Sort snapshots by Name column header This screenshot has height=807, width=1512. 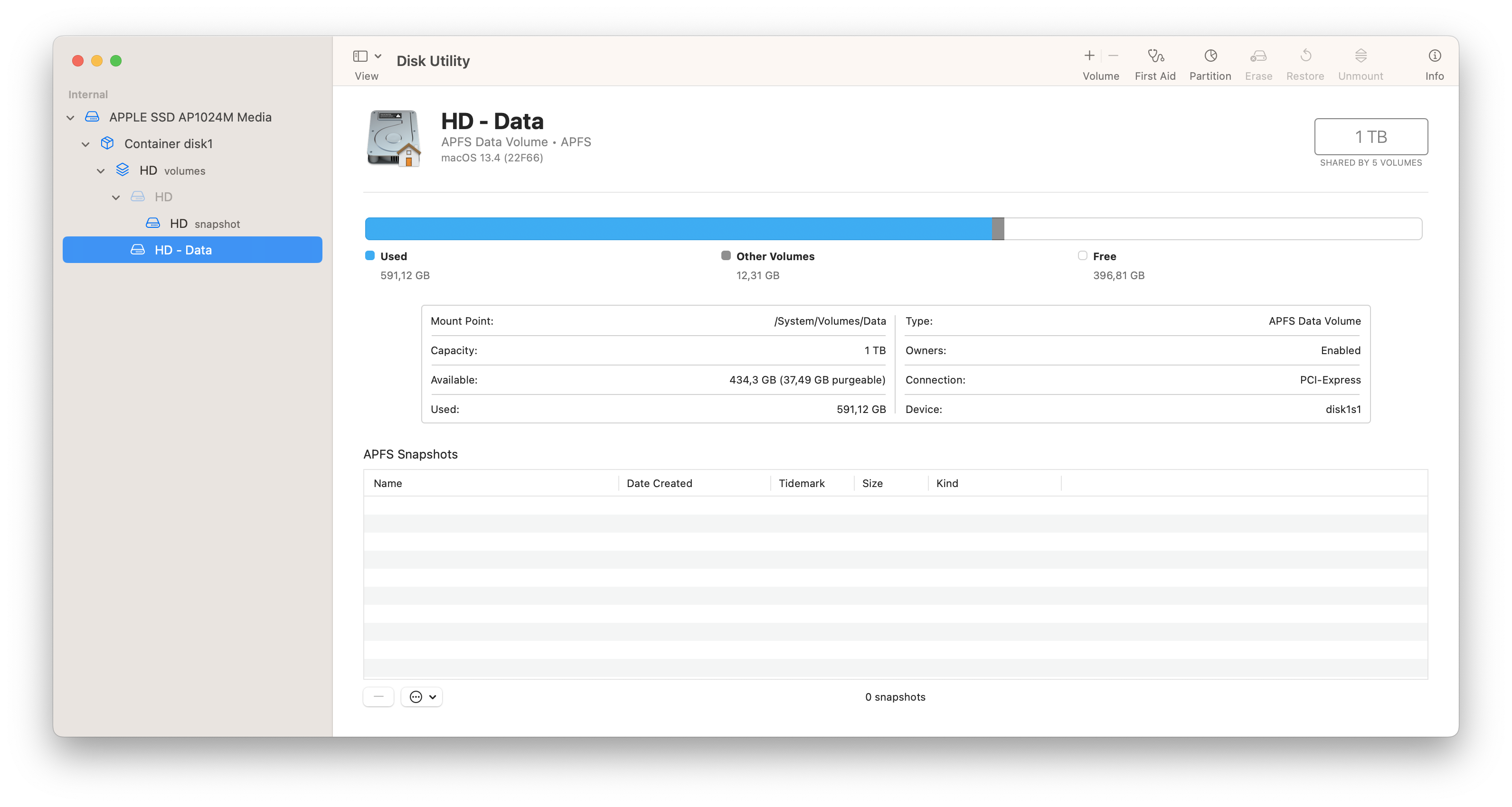point(388,483)
